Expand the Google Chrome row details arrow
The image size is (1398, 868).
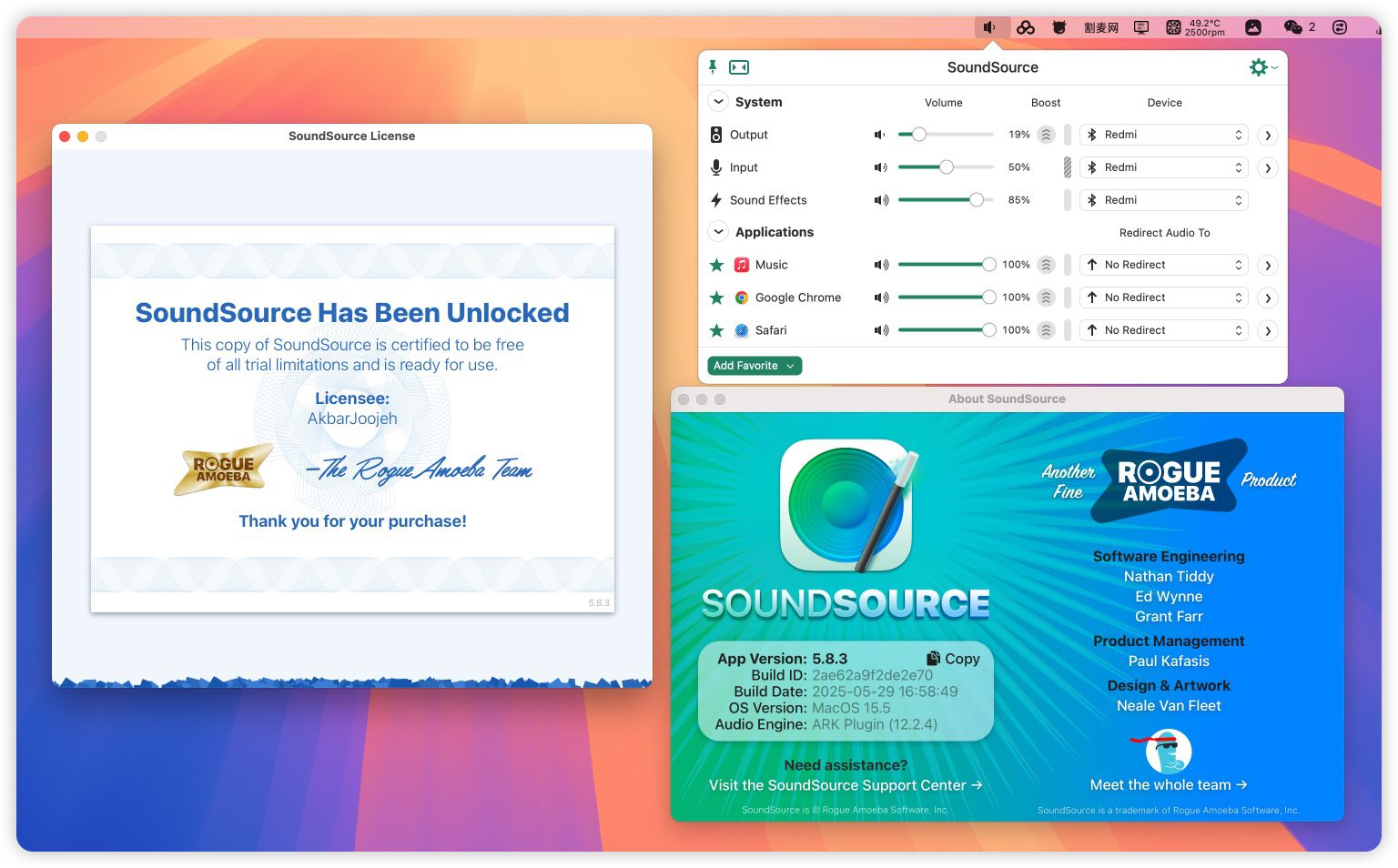1267,298
